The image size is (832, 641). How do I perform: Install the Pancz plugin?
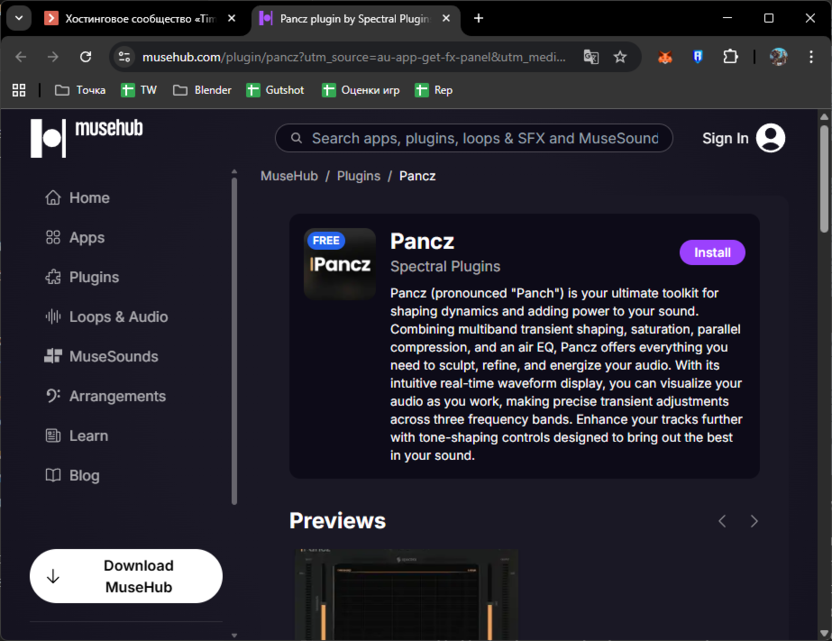coord(712,253)
